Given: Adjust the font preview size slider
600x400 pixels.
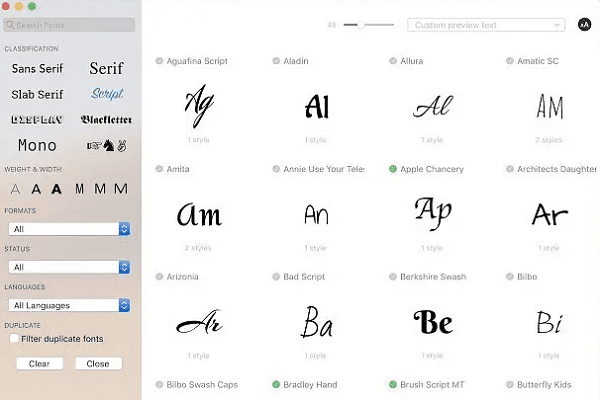Looking at the screenshot, I should 361,24.
